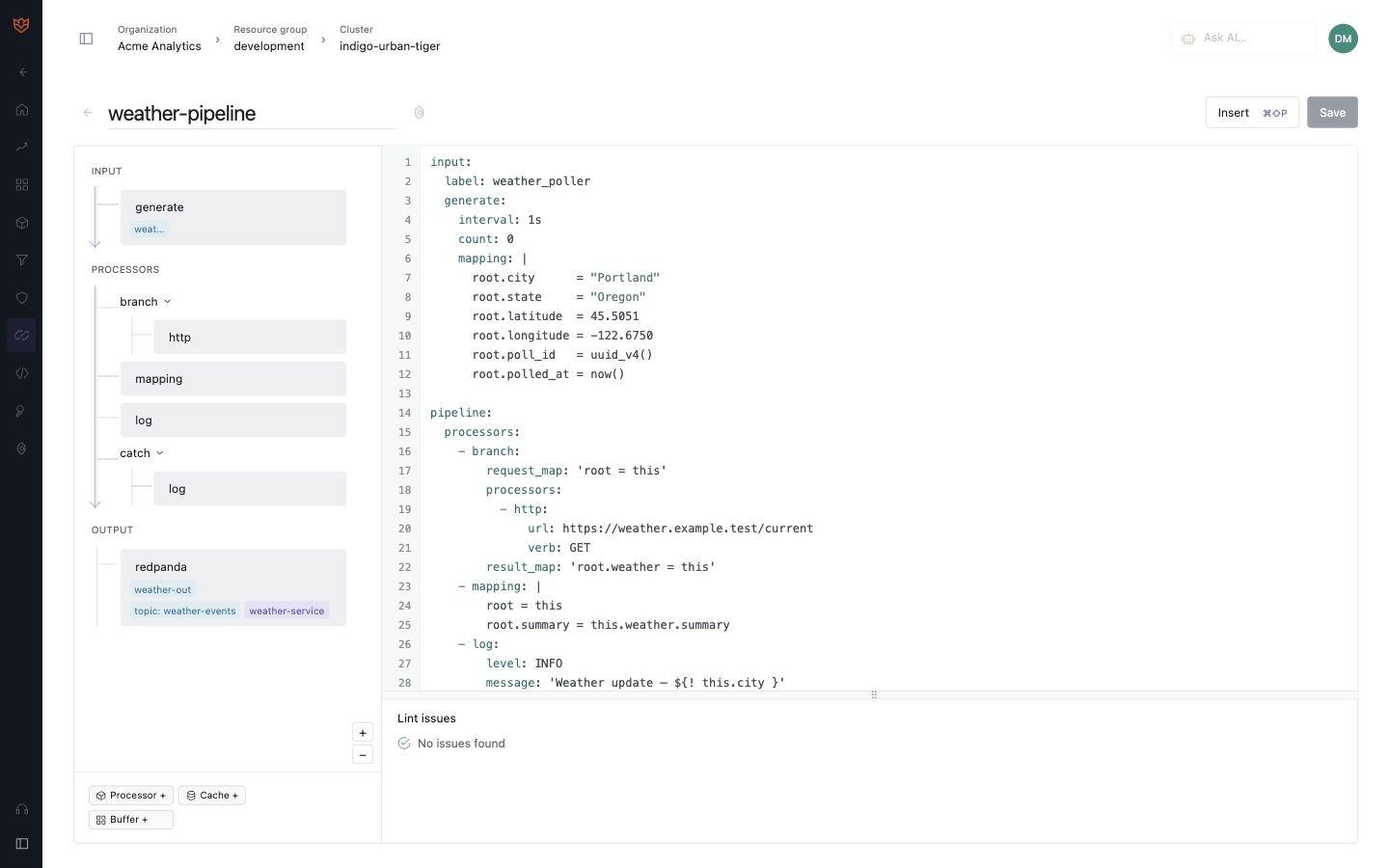Screen dimensions: 1389x868
Task: Go back using arrow beside weather-pipeline title
Action: (88, 113)
